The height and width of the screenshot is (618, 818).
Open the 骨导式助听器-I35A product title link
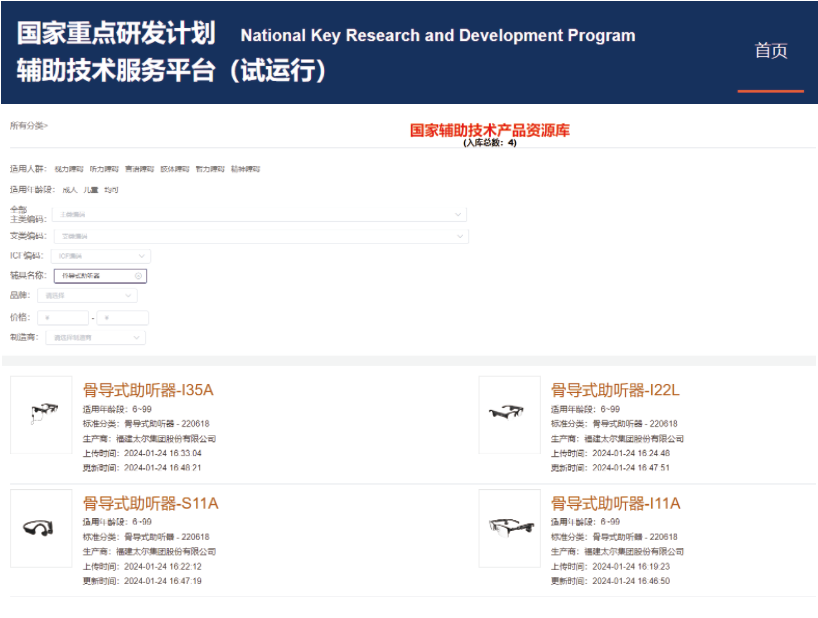(148, 390)
